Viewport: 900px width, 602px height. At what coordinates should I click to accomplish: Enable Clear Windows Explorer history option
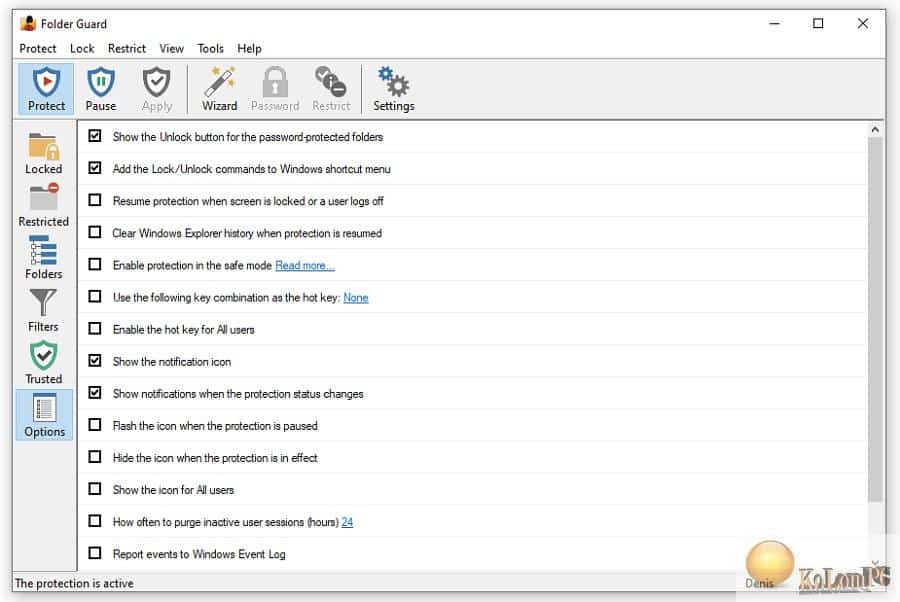pyautogui.click(x=95, y=232)
